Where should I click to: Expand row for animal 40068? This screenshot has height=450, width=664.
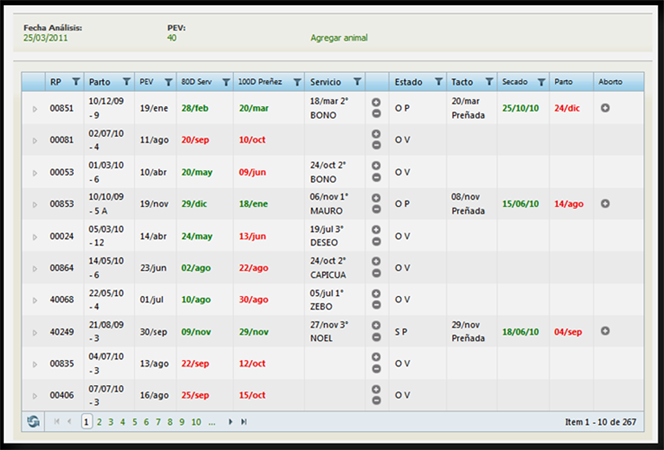click(x=35, y=300)
